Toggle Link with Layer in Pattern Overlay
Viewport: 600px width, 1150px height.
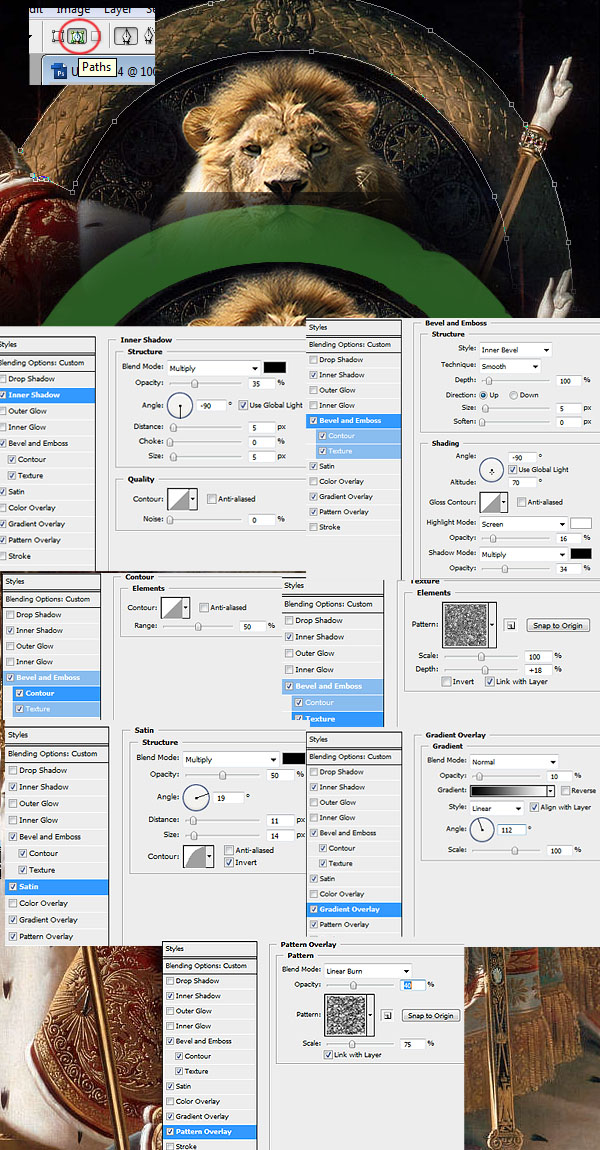point(328,1055)
